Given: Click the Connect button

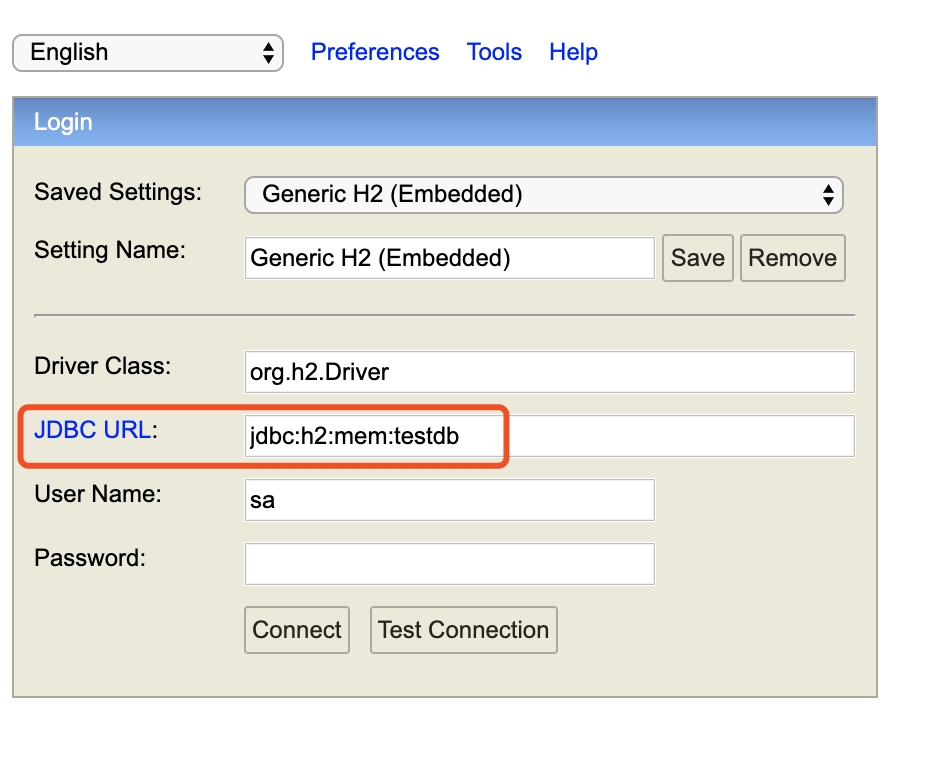Looking at the screenshot, I should click(x=297, y=630).
